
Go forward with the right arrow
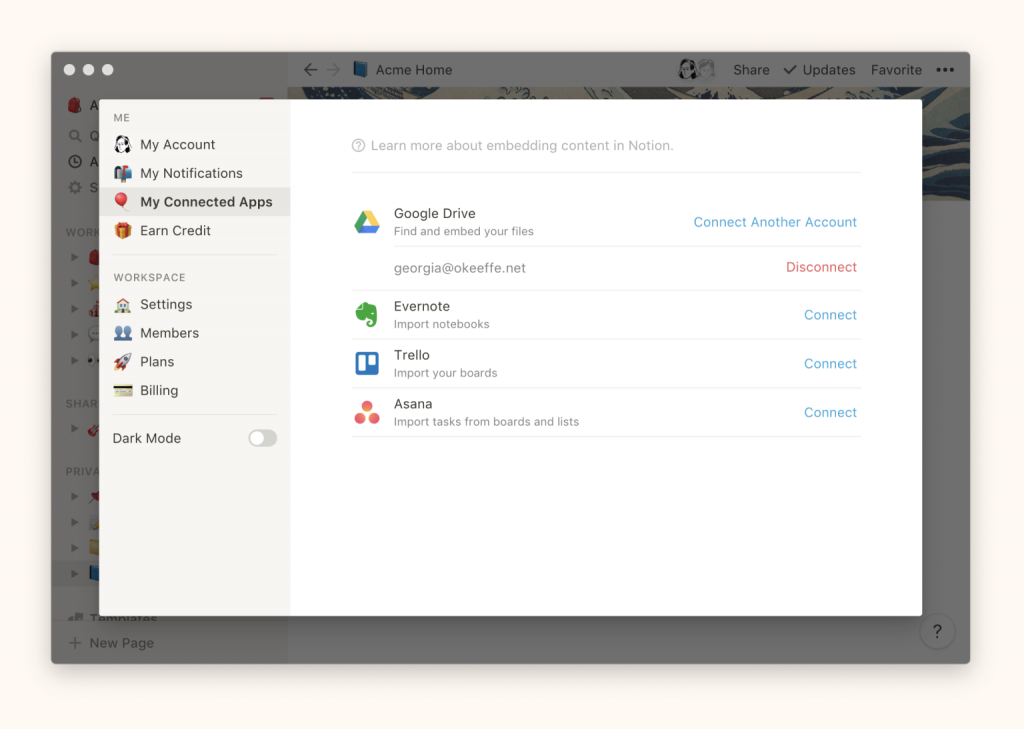tap(334, 70)
